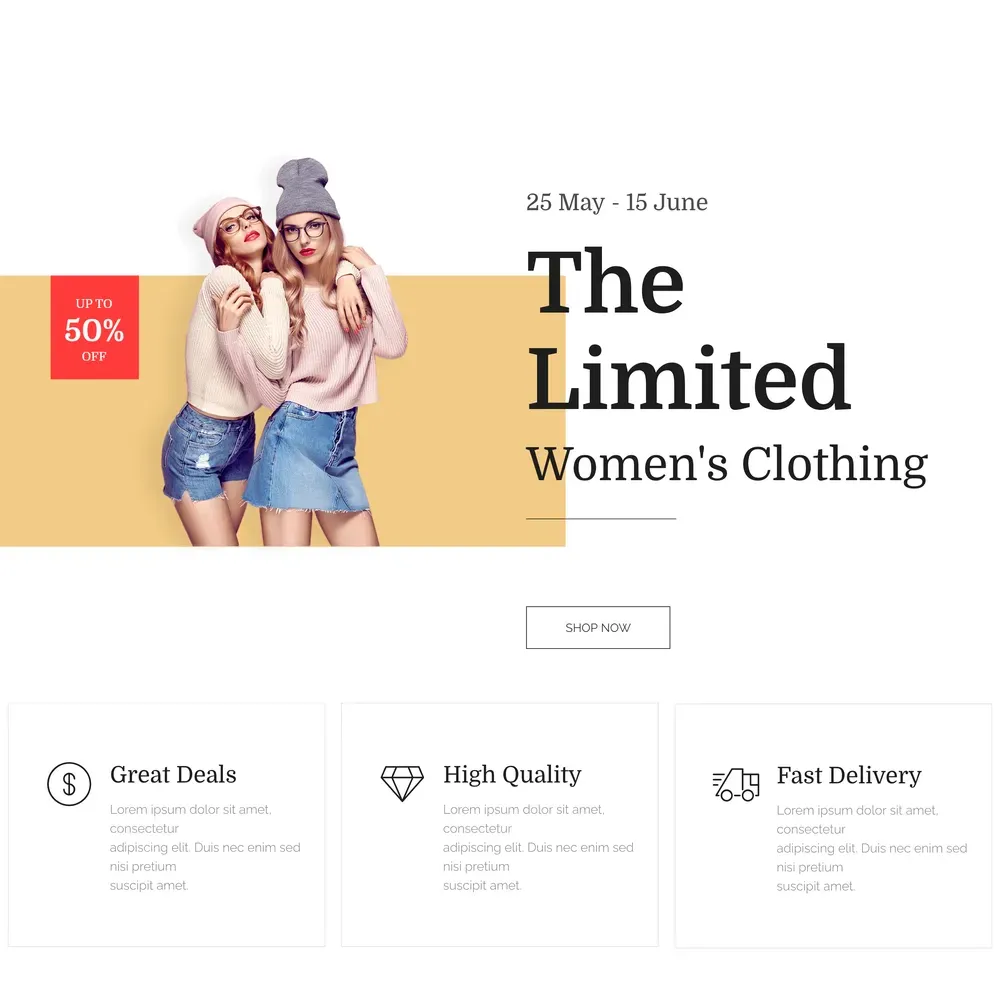Open the High Quality heading

pos(512,775)
